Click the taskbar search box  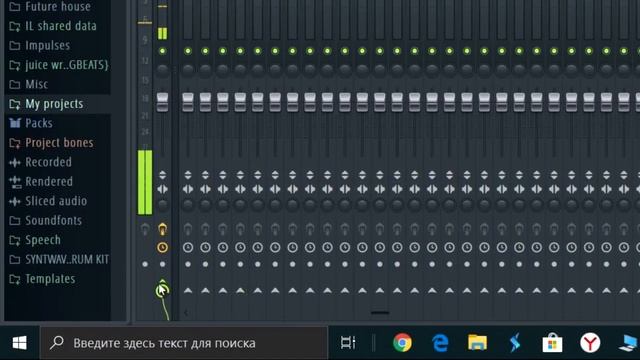point(184,343)
